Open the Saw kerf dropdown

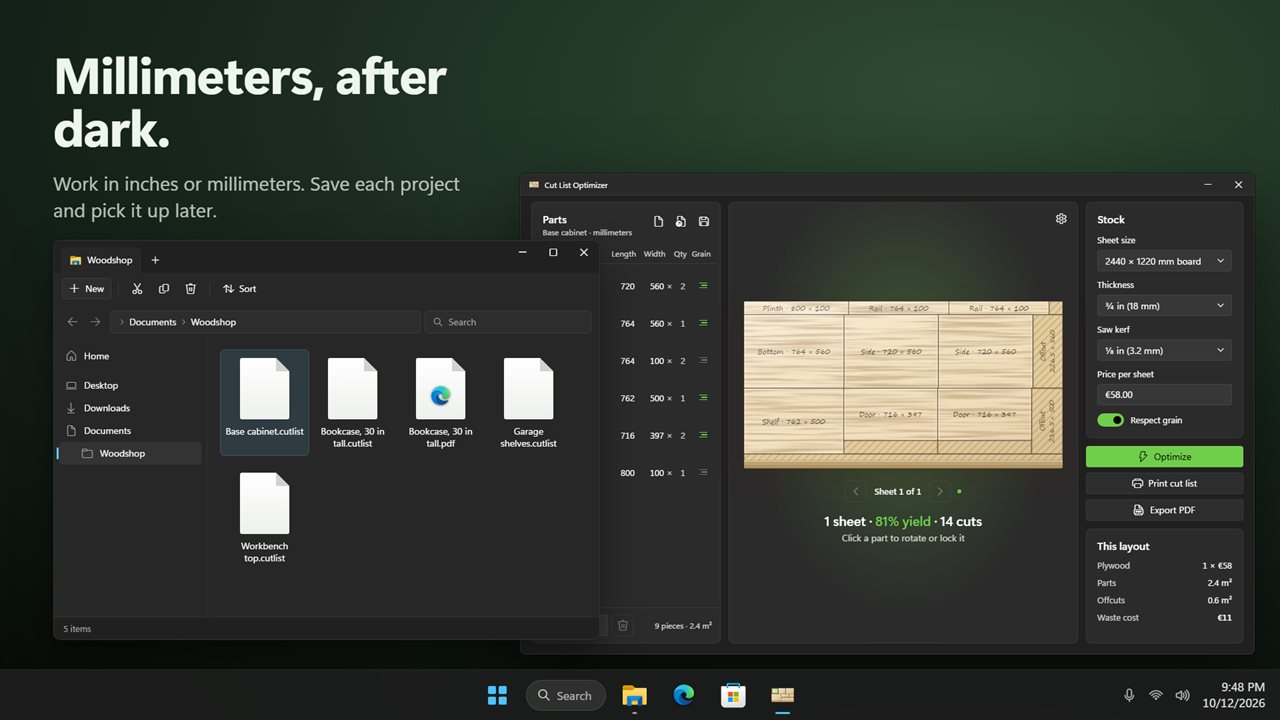tap(1164, 350)
